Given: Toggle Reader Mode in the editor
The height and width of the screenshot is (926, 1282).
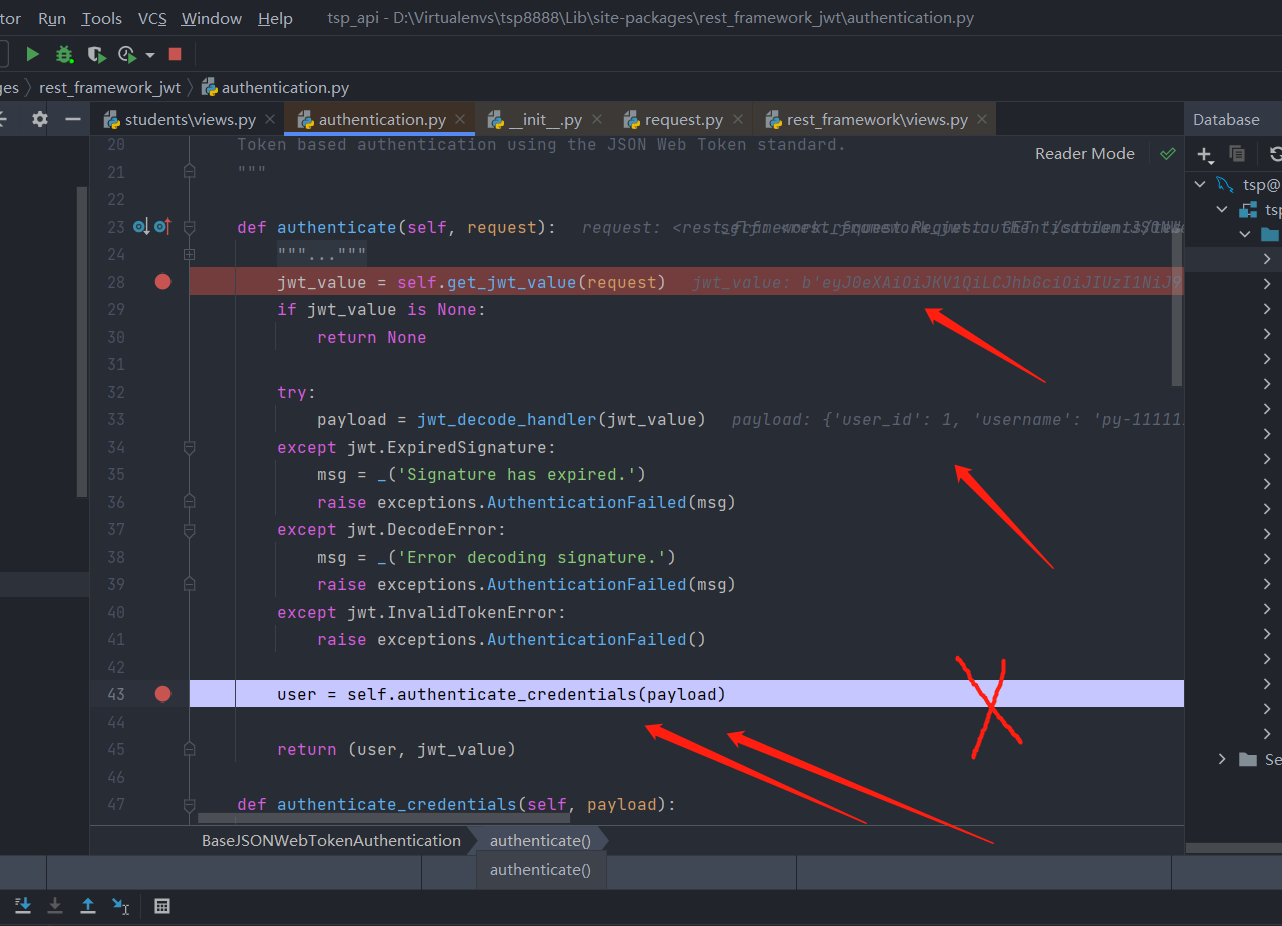Looking at the screenshot, I should coord(1084,154).
